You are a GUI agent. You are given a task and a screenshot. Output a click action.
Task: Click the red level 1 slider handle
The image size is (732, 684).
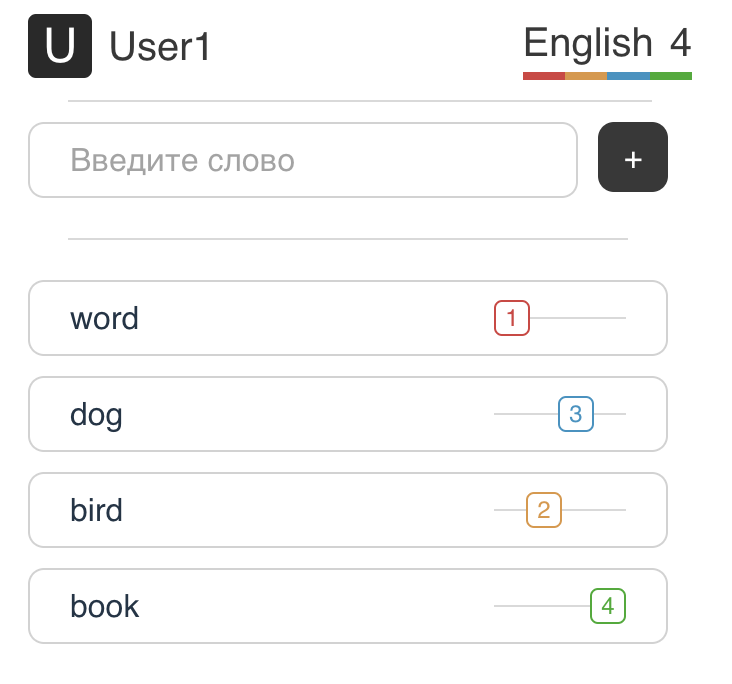point(511,318)
